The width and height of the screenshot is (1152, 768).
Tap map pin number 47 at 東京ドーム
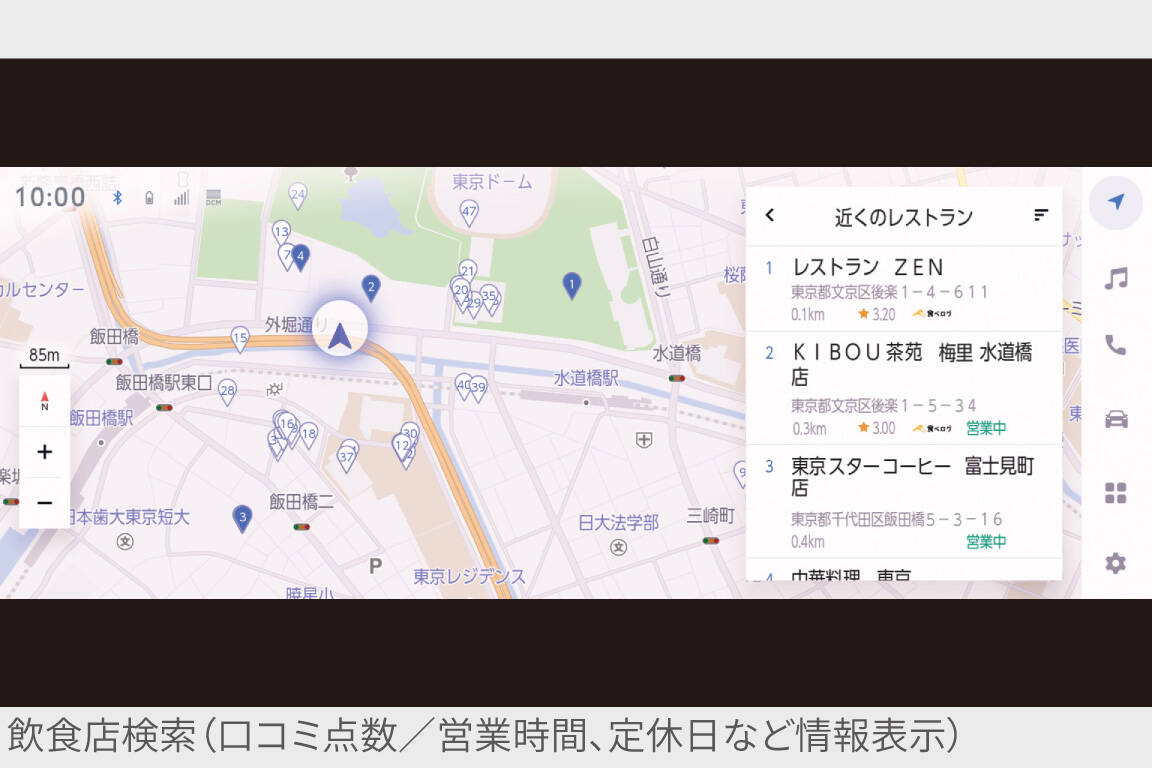pos(469,211)
